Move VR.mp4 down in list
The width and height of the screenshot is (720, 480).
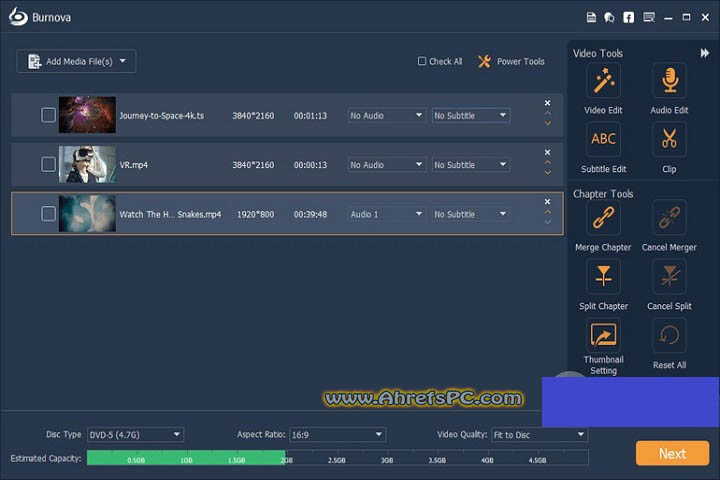[x=547, y=172]
